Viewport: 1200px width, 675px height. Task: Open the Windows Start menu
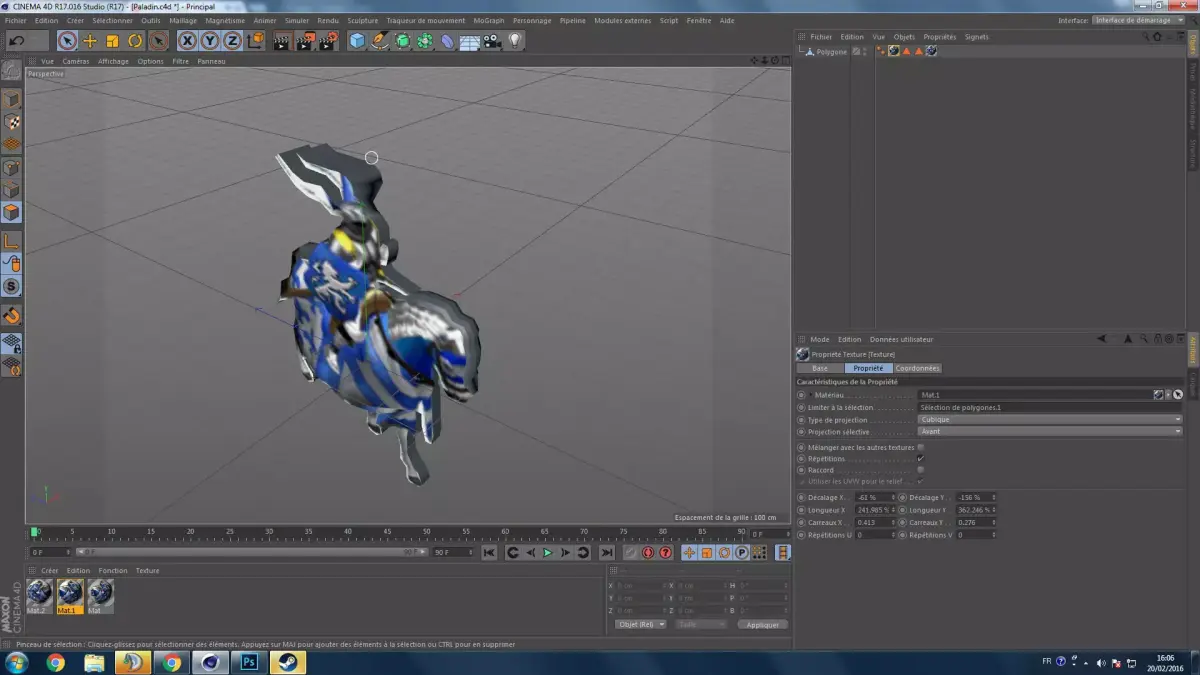coord(16,662)
